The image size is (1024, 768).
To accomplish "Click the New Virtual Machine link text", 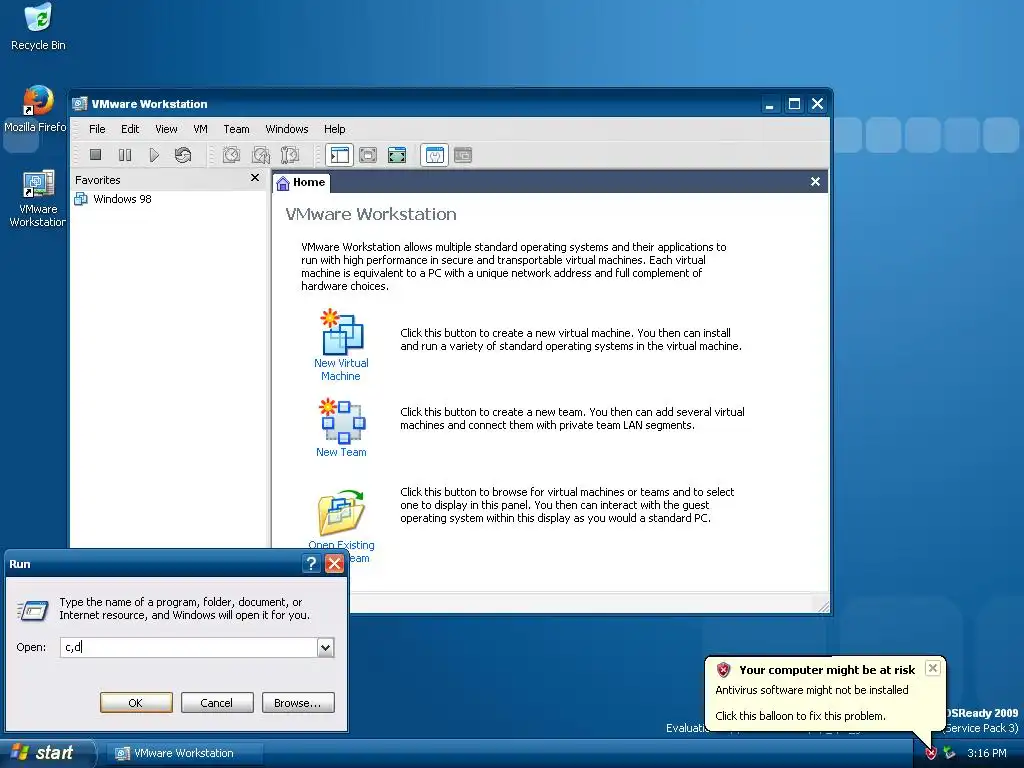I will 341,370.
